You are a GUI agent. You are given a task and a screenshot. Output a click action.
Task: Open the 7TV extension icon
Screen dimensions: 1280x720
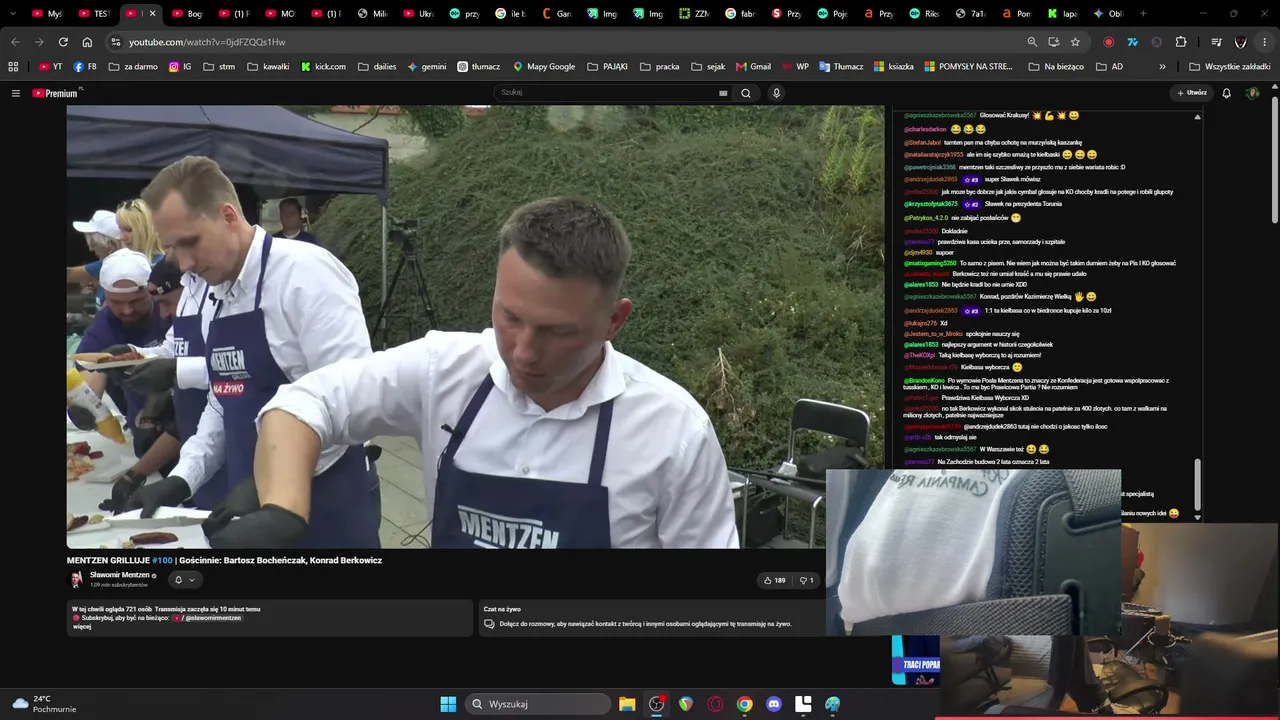pos(1132,42)
